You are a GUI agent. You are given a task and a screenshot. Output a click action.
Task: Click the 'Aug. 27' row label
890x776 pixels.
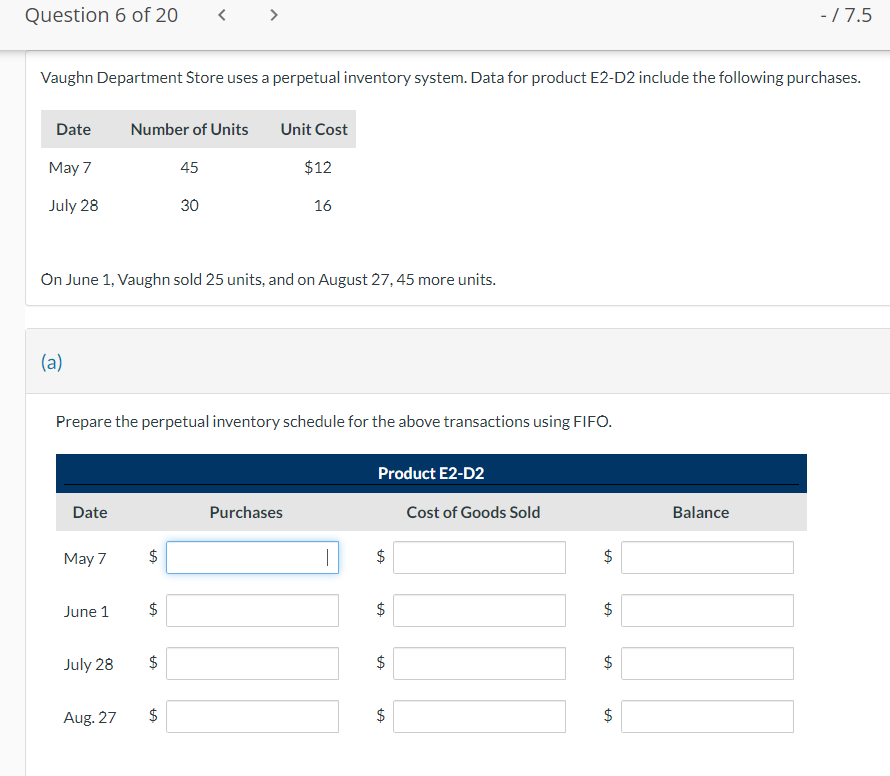coord(90,718)
